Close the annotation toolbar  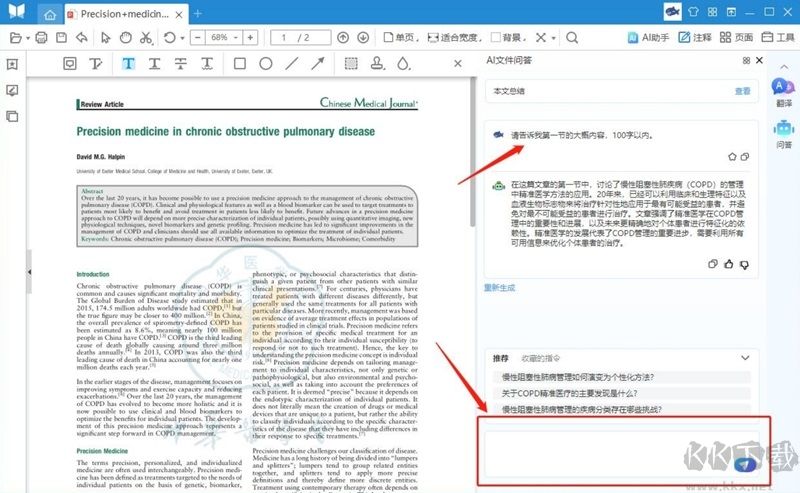(458, 63)
